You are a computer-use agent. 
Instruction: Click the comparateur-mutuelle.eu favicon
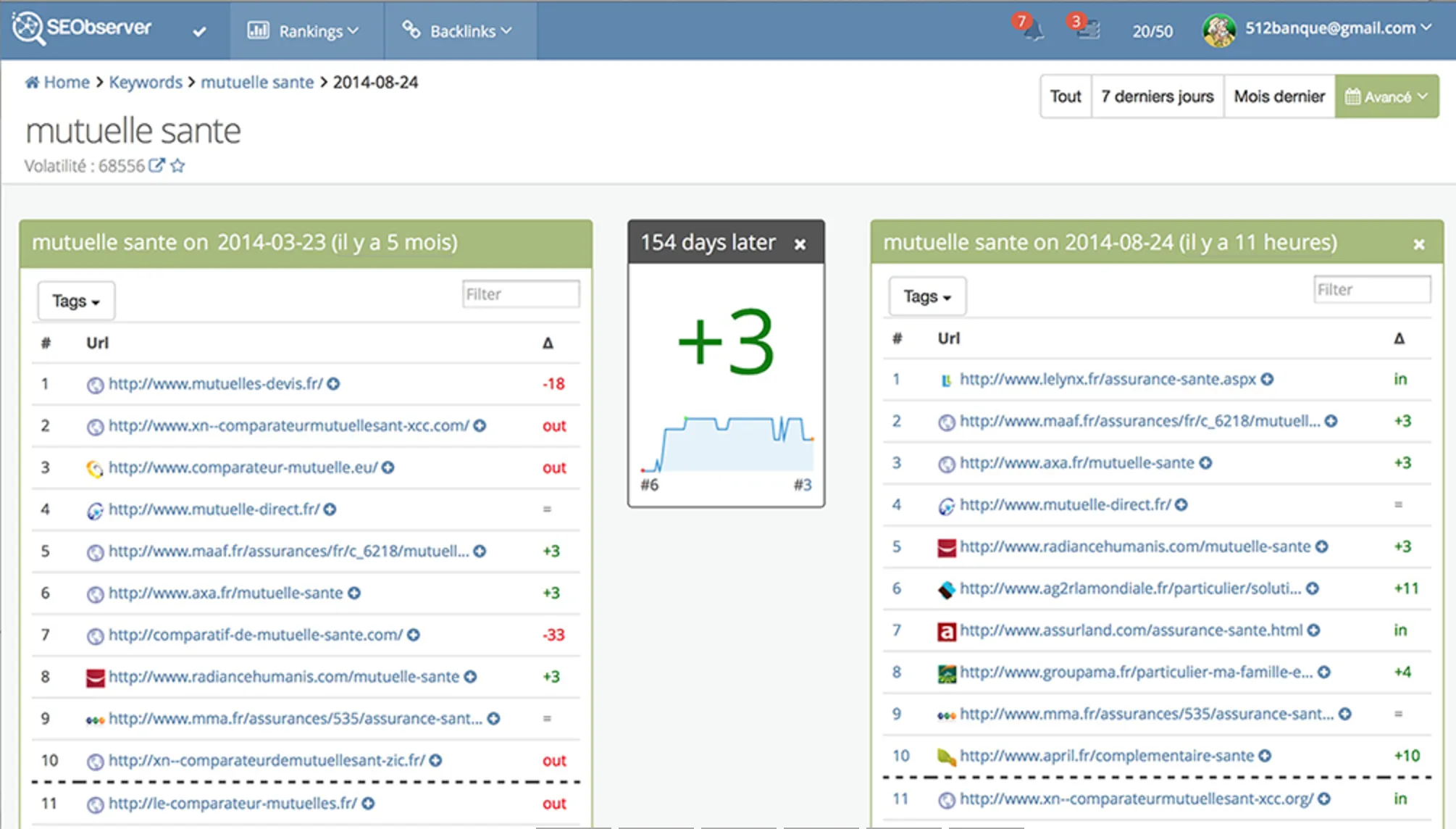[95, 468]
